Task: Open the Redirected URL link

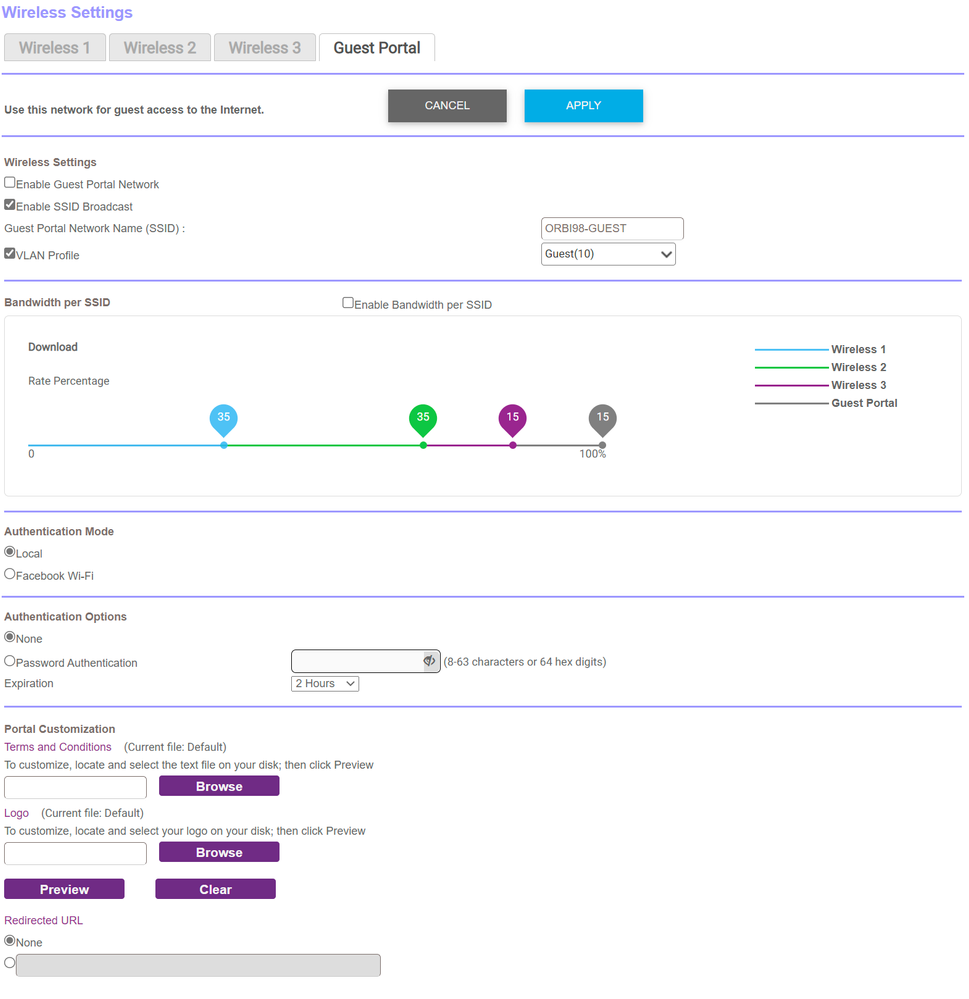Action: coord(44,921)
